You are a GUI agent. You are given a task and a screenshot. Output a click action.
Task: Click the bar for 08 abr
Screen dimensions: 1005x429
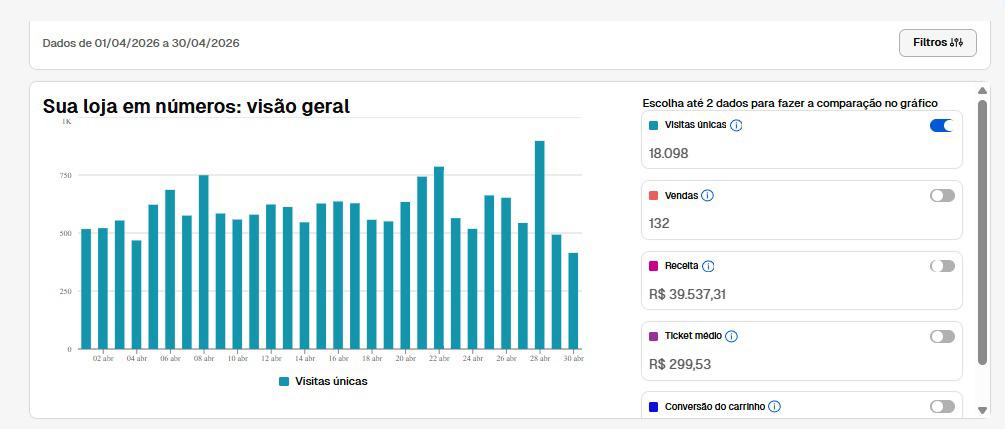(x=204, y=262)
